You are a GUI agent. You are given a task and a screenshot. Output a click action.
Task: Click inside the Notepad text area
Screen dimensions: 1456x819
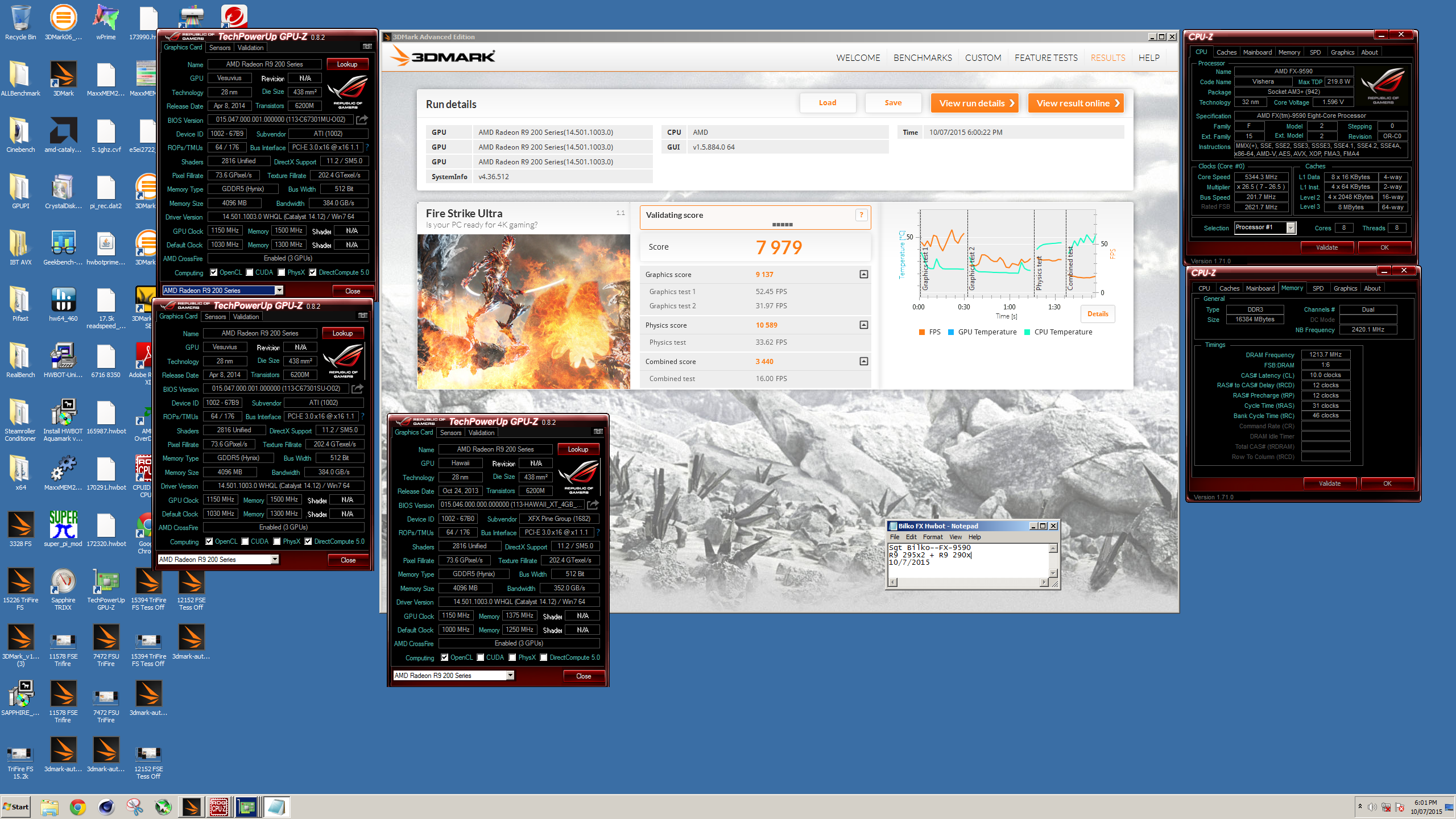(968, 560)
